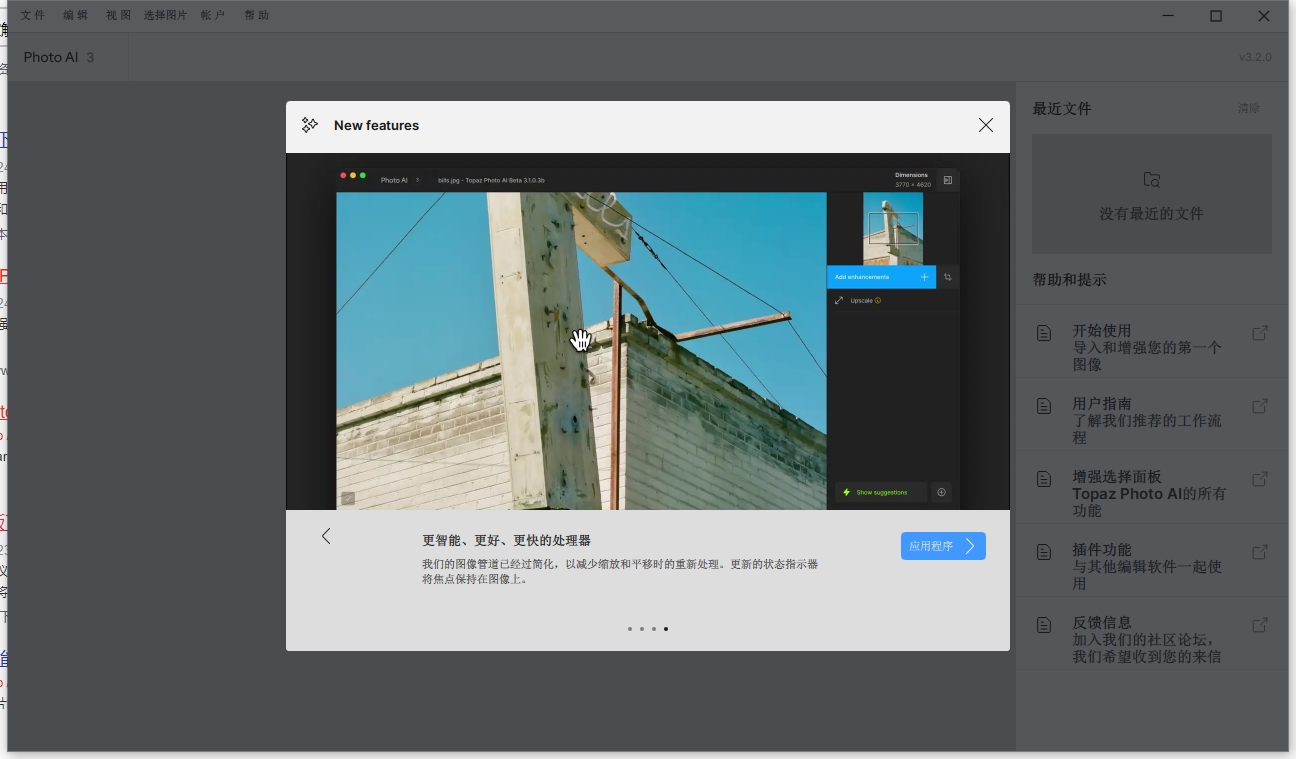Click Add enhancements in the preview image
The height and width of the screenshot is (759, 1296).
(x=881, y=277)
